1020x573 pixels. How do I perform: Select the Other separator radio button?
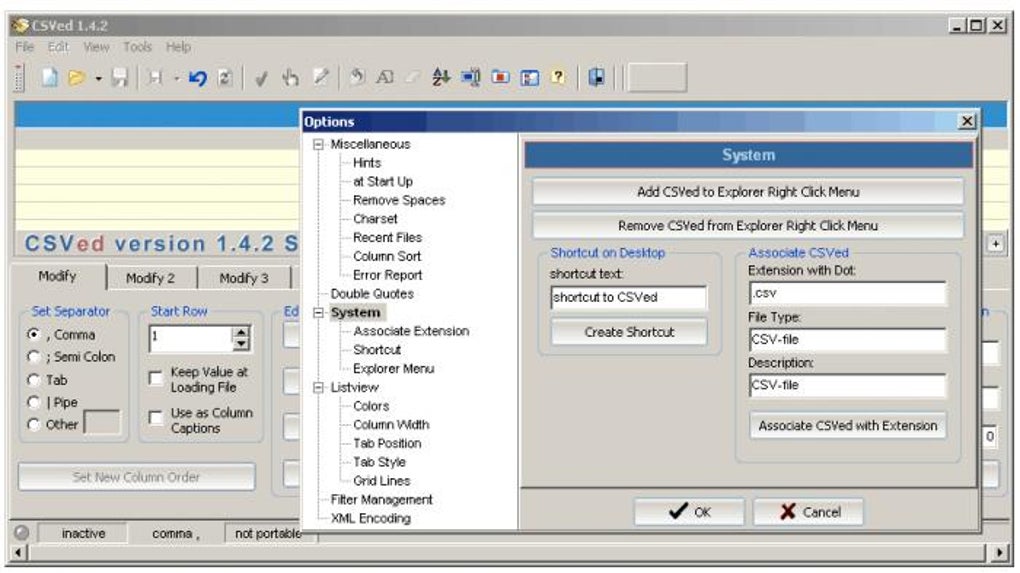coord(34,425)
